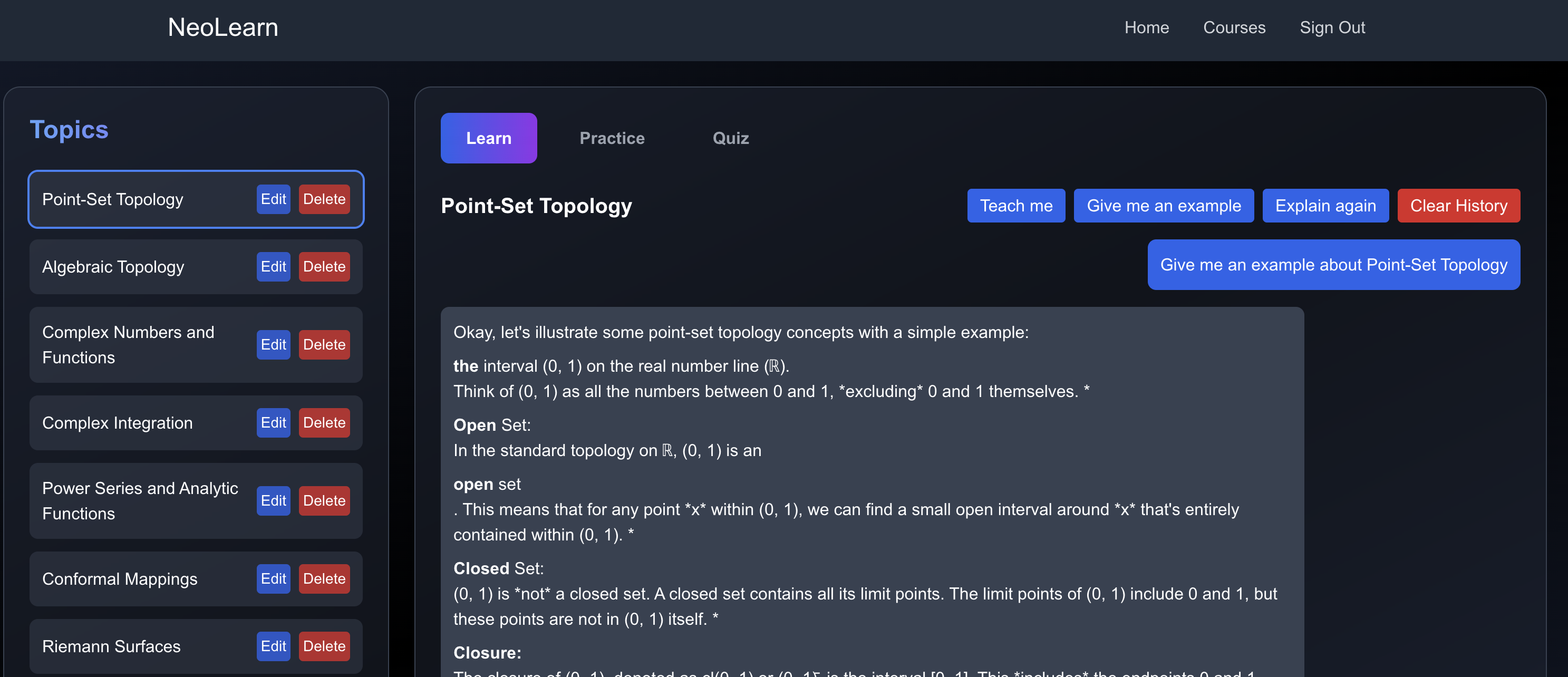Screen dimensions: 1568x677
Task: Open the Courses nav link
Action: pyautogui.click(x=1234, y=27)
